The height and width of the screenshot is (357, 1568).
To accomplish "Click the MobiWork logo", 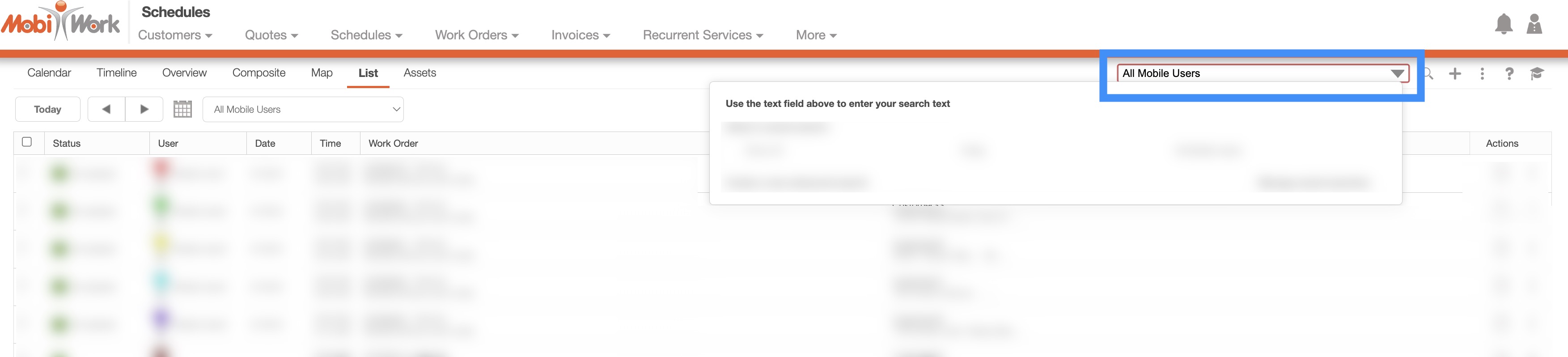I will (x=61, y=22).
